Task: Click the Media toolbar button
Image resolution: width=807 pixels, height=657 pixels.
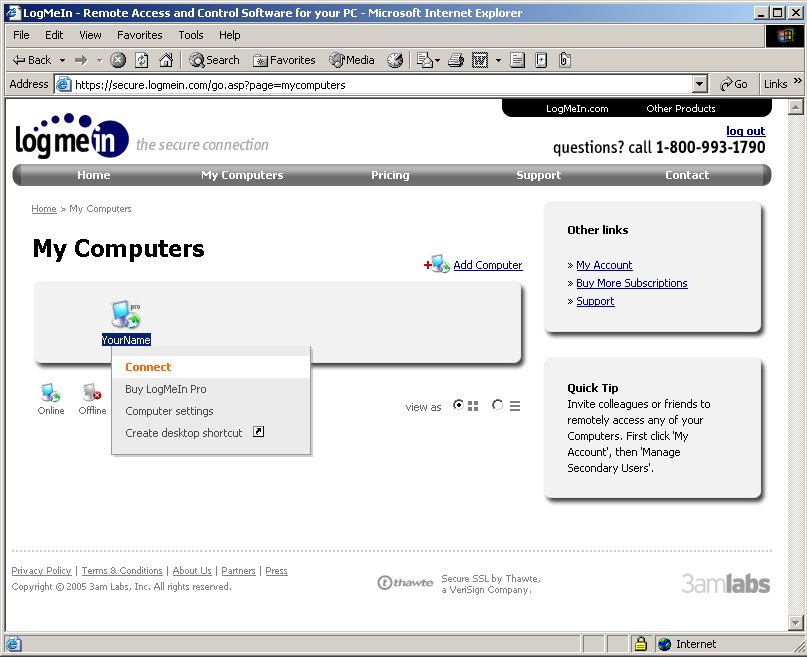Action: point(352,60)
